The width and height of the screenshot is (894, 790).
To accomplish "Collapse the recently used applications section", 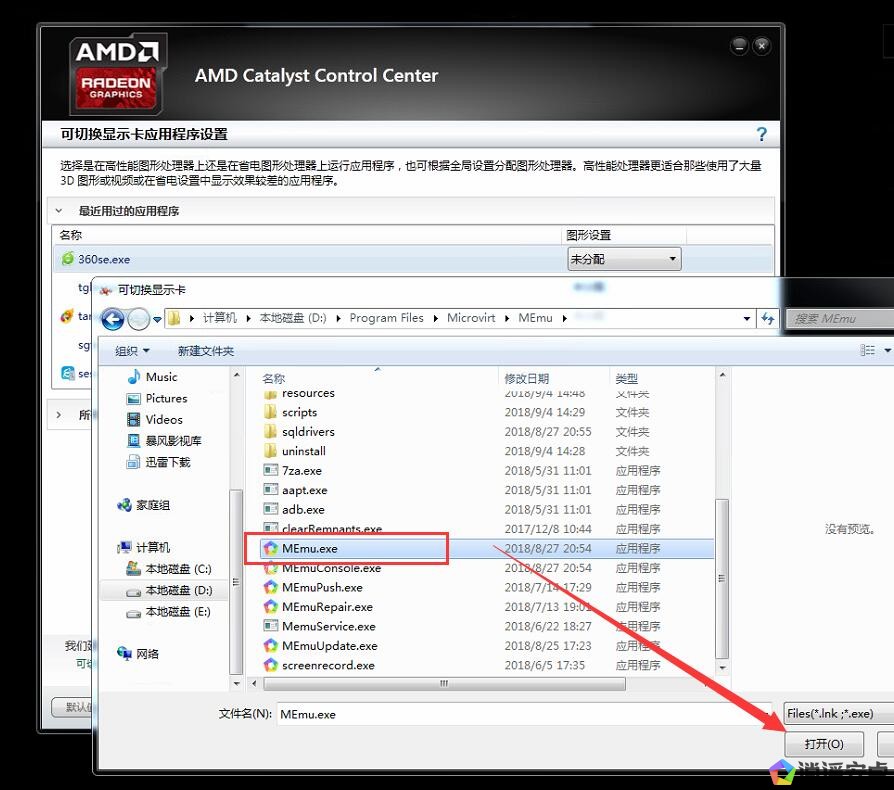I will [59, 211].
